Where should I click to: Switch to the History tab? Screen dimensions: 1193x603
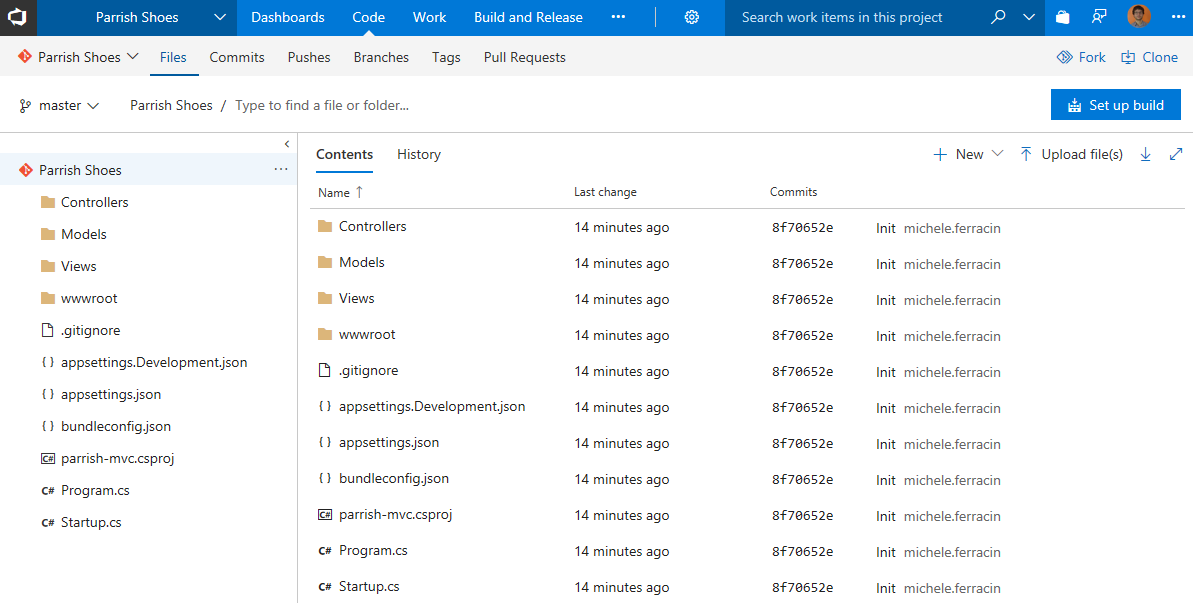coord(418,154)
